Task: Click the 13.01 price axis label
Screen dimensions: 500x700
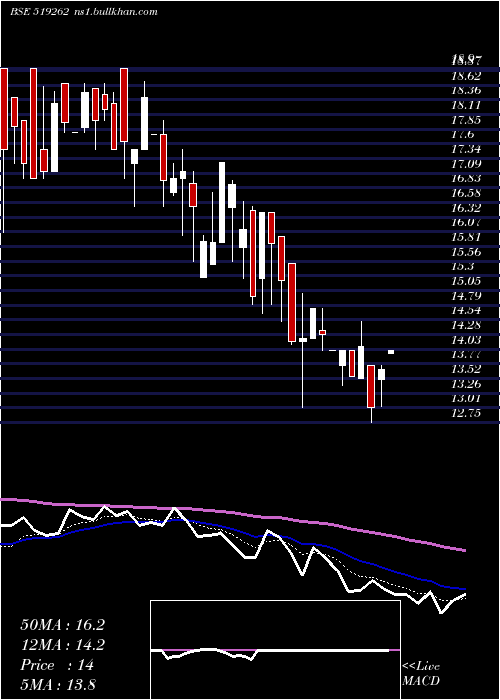Action: point(466,399)
